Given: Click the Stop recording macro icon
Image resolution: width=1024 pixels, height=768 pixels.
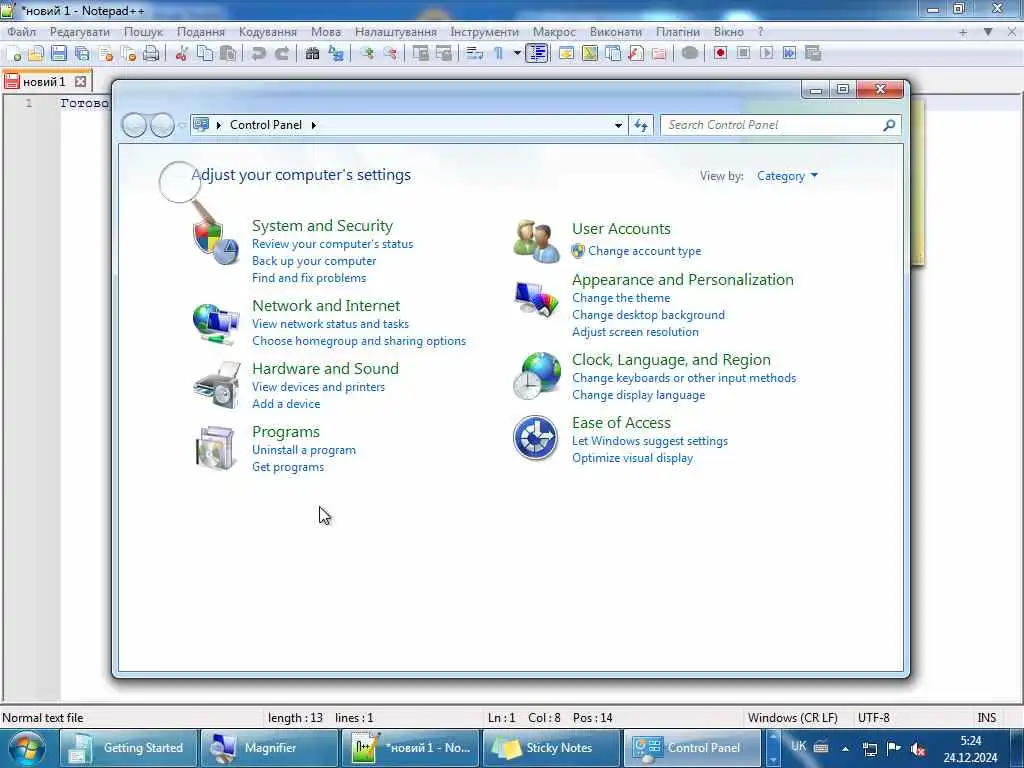Looking at the screenshot, I should (x=743, y=54).
